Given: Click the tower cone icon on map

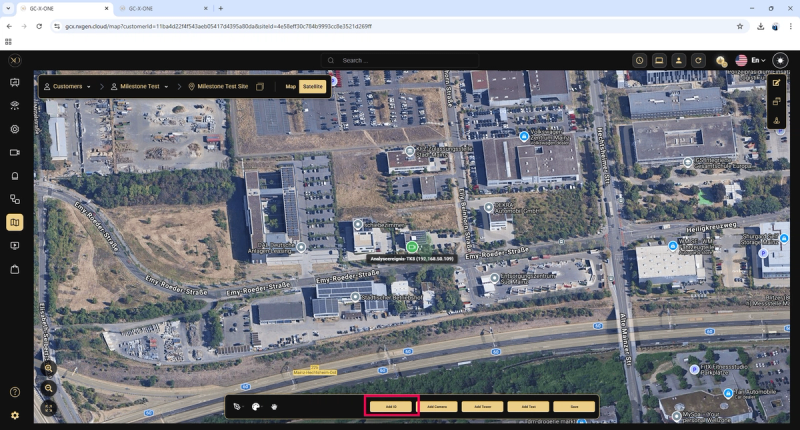Looking at the screenshot, I should tap(776, 120).
